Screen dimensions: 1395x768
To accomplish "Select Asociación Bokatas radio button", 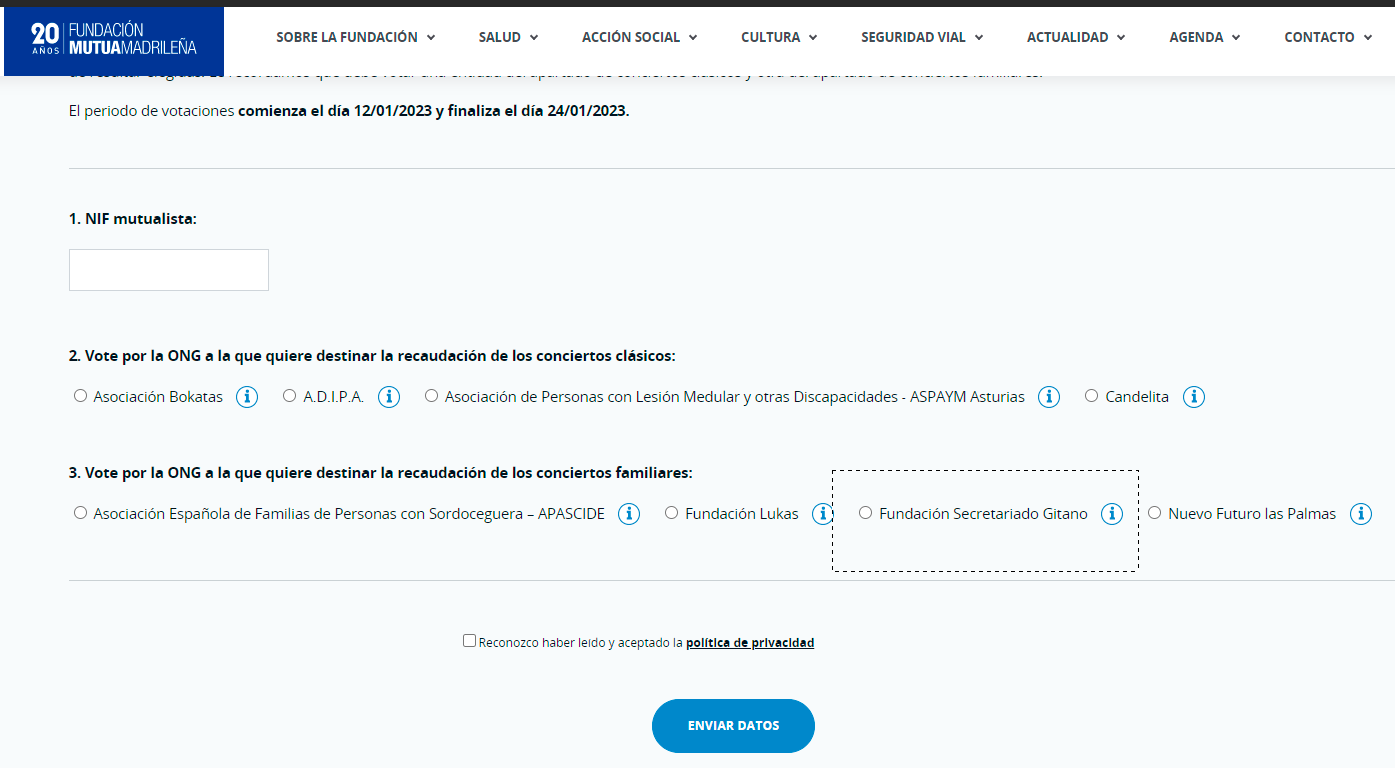I will [81, 396].
